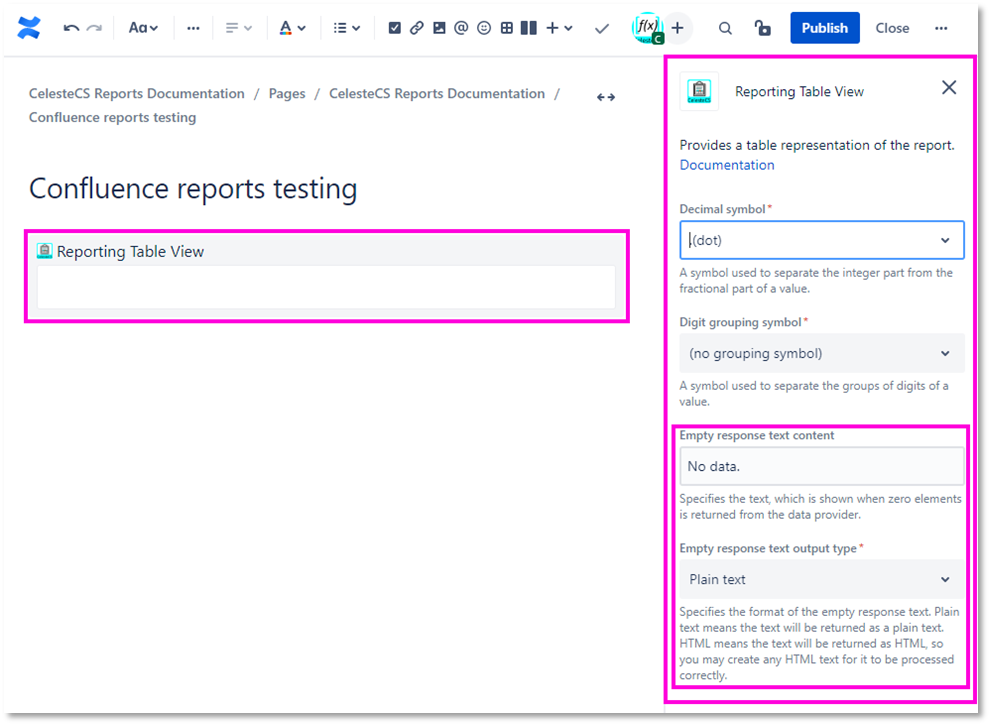Viewport: 991px width, 726px height.
Task: Click the Empty response text content field
Action: [822, 466]
